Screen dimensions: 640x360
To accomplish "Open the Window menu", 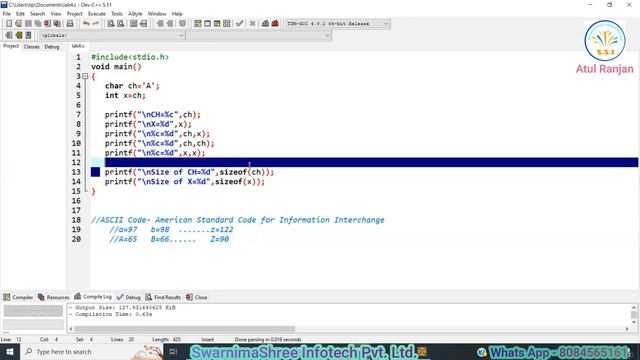I will click(x=157, y=13).
